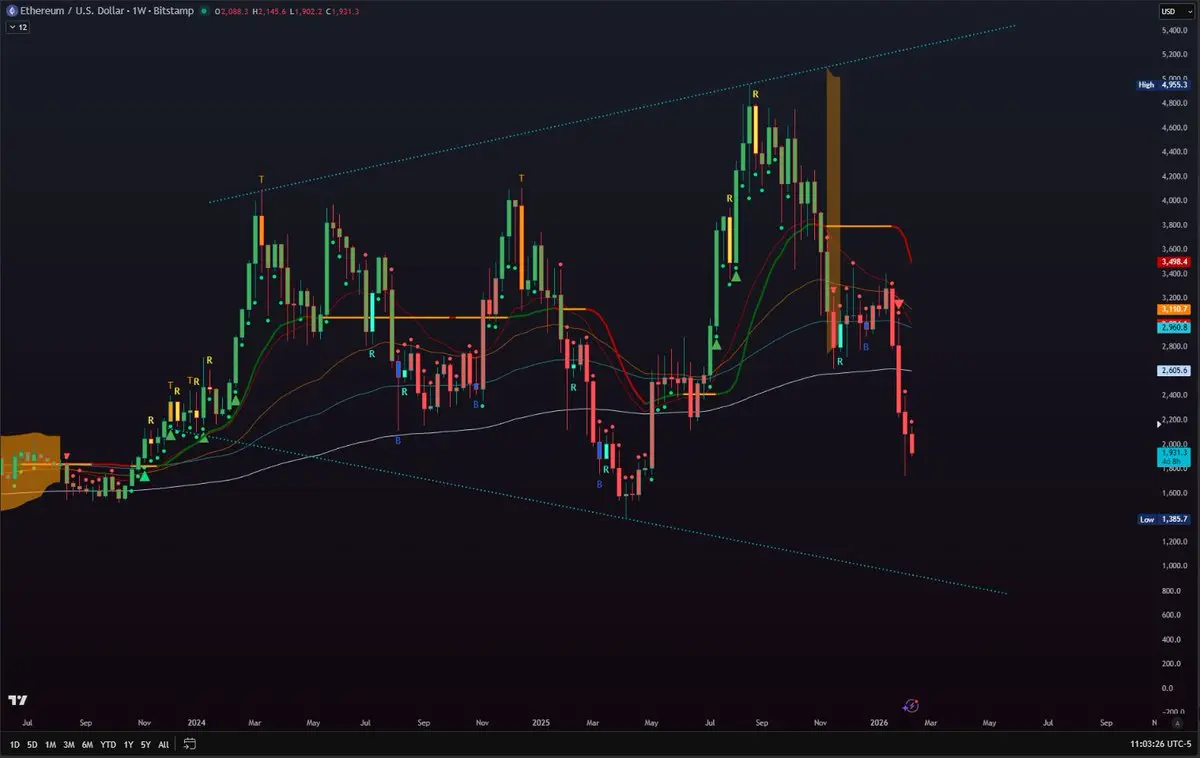Screen dimensions: 1200x758
Task: Click the -200.0 price scale value
Action: coord(1174,712)
